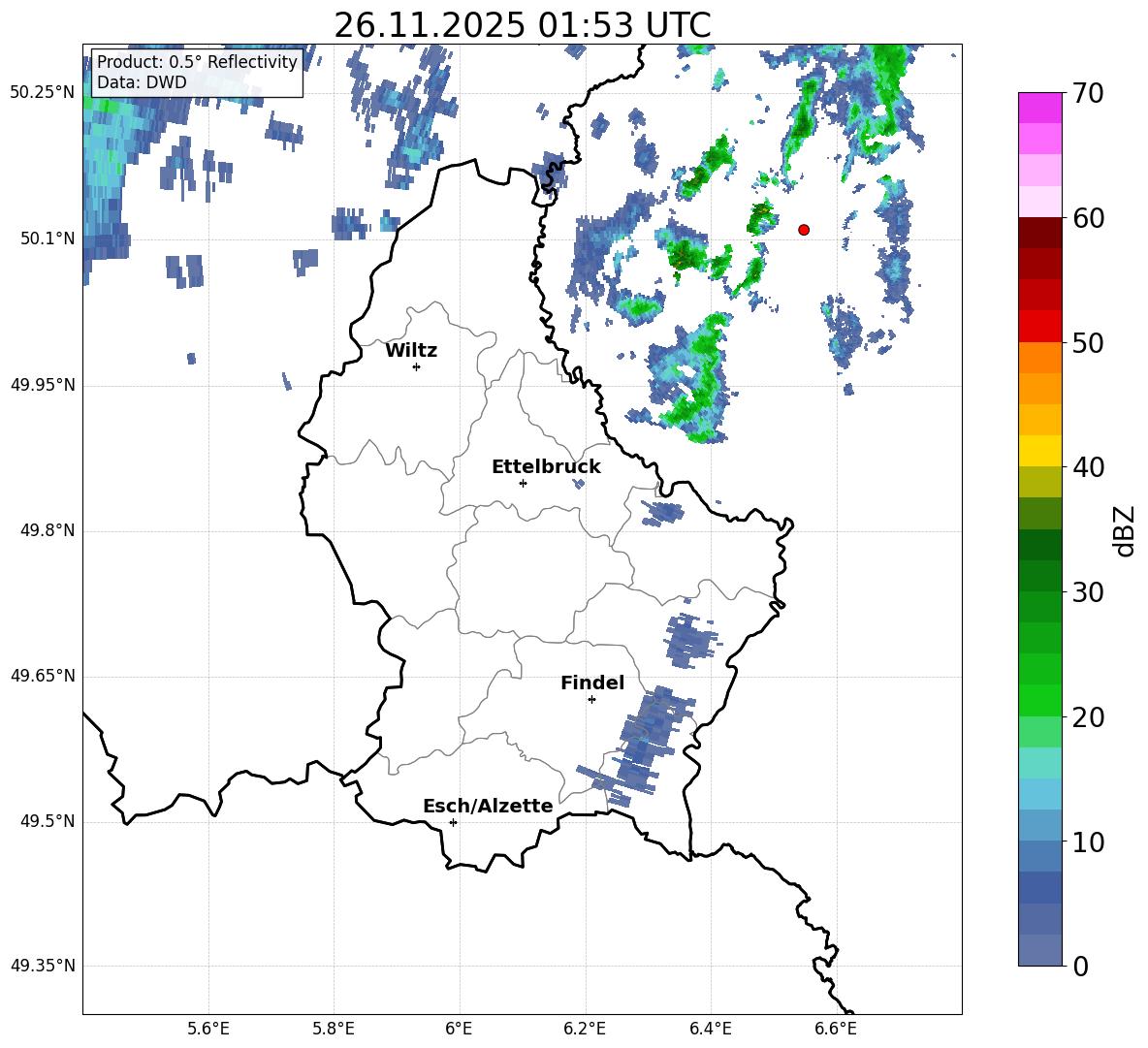Click the 6°E longitude label
The image size is (1148, 1048).
point(459,1029)
